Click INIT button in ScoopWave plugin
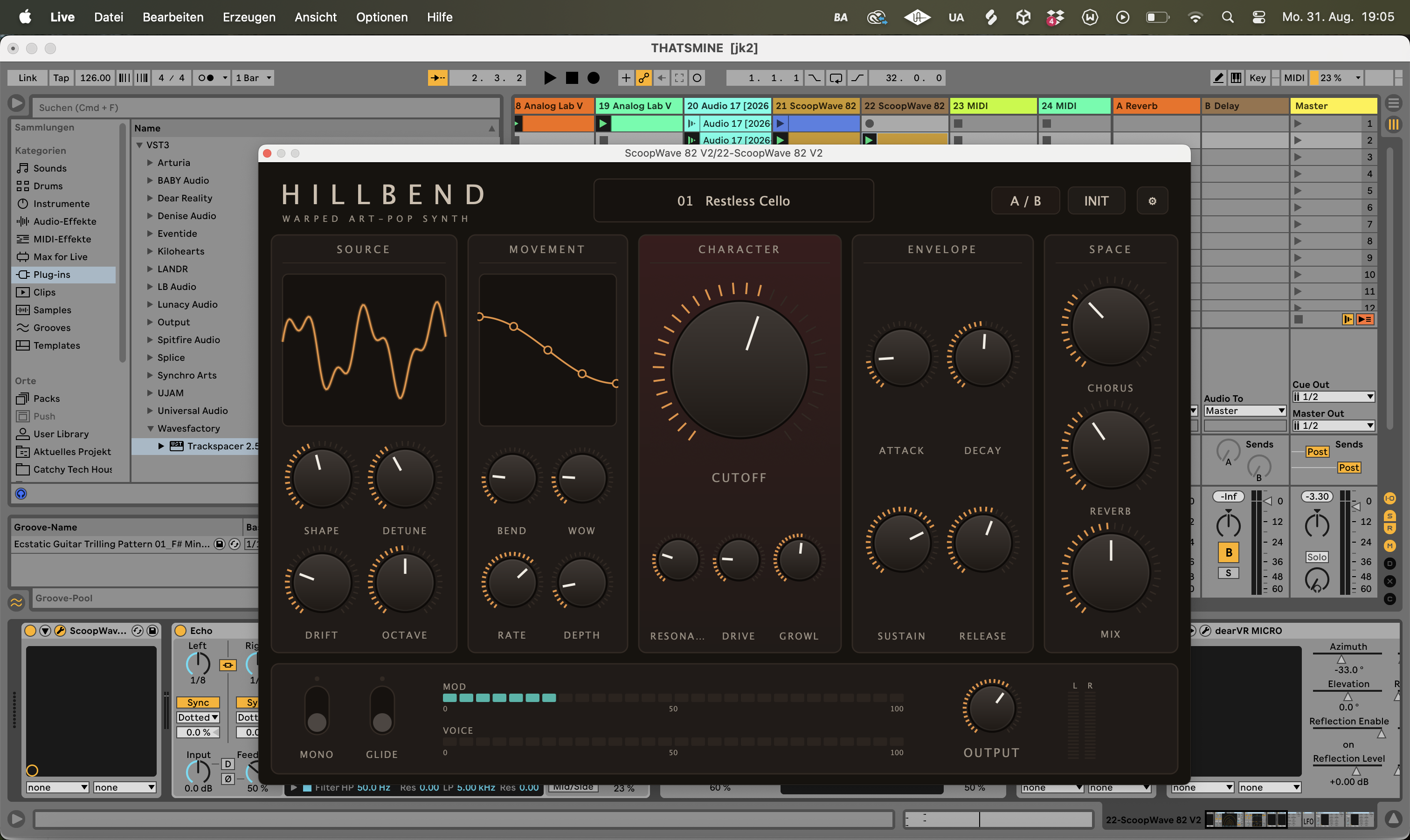Viewport: 1410px width, 840px height. click(x=1096, y=201)
